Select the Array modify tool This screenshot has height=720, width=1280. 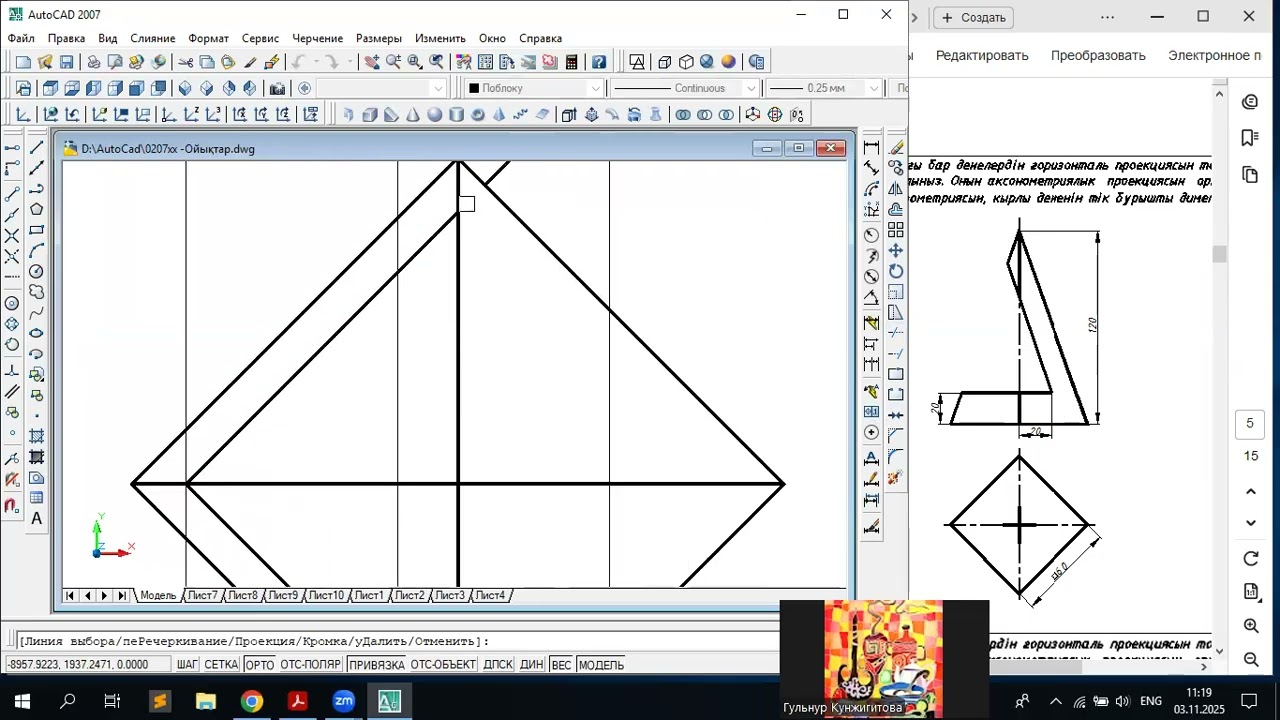point(895,230)
